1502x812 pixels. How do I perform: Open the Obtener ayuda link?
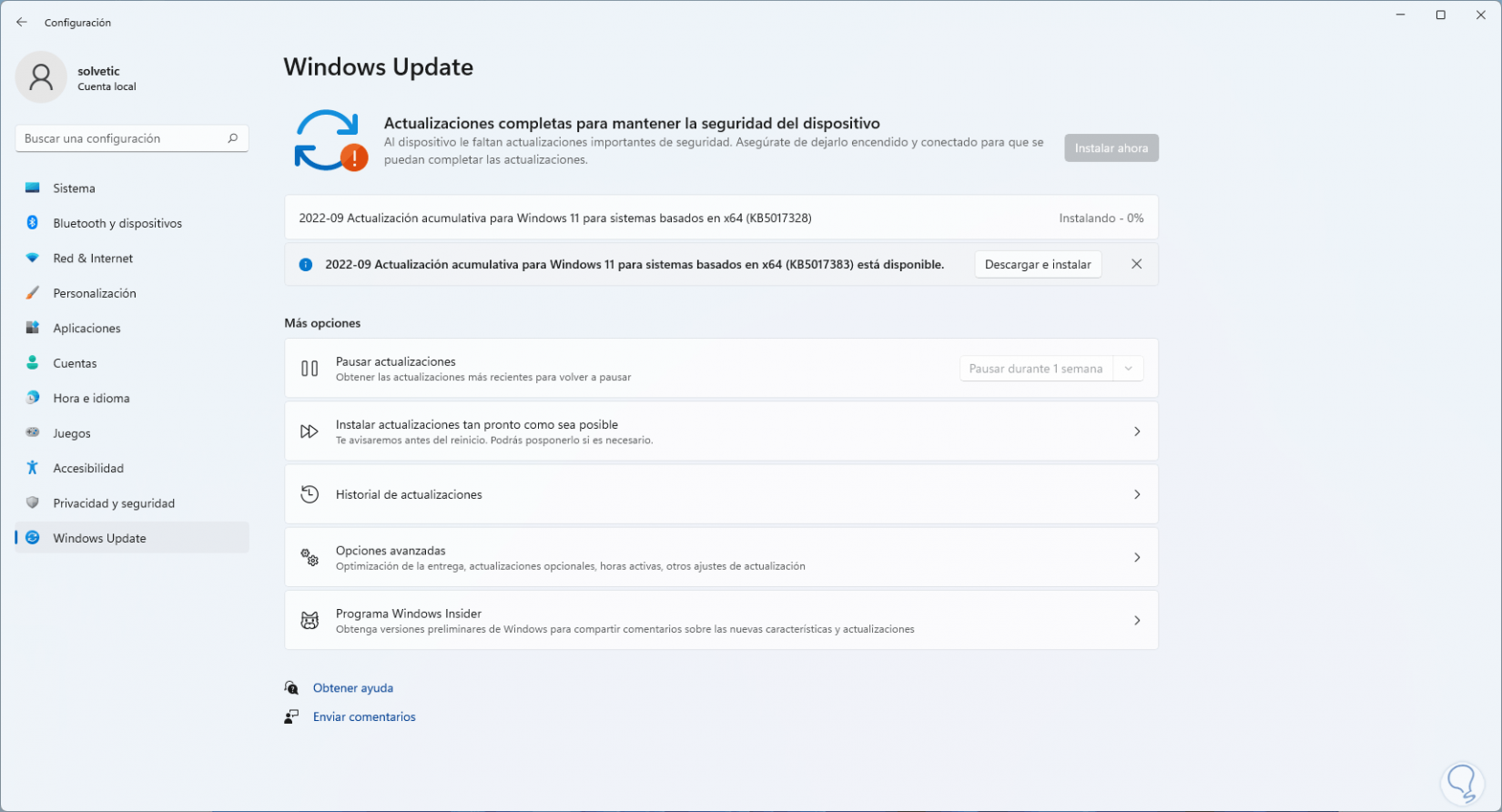click(x=353, y=688)
